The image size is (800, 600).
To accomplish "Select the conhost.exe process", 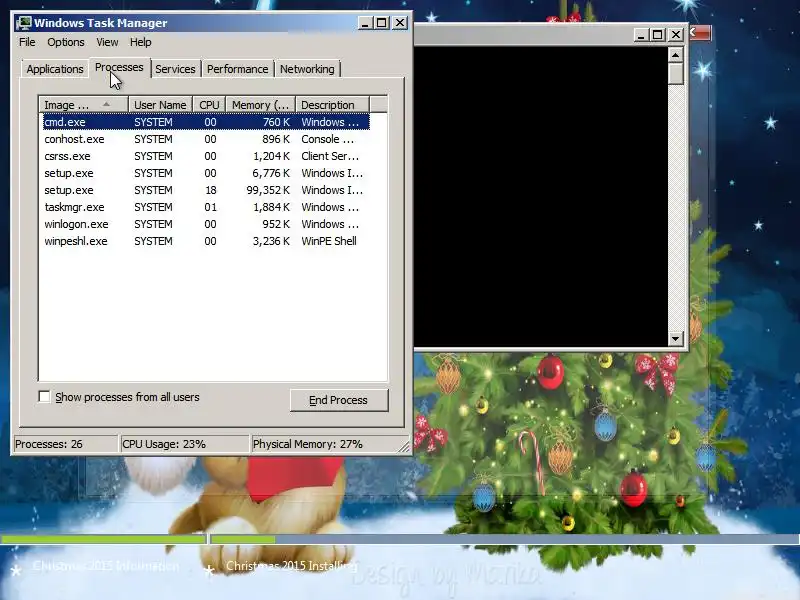I will (x=206, y=139).
